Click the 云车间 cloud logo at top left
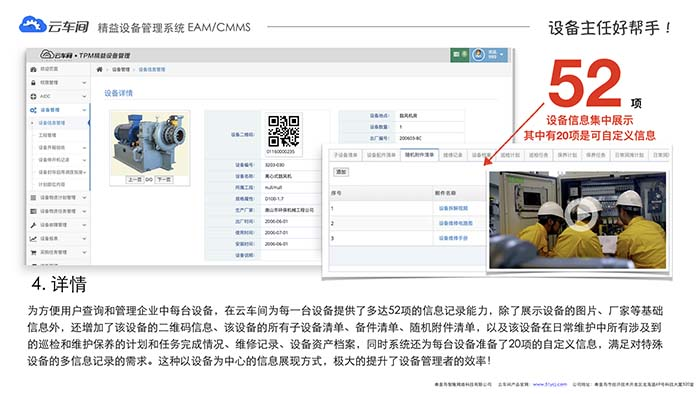Viewport: 700px width, 394px height. 32,25
